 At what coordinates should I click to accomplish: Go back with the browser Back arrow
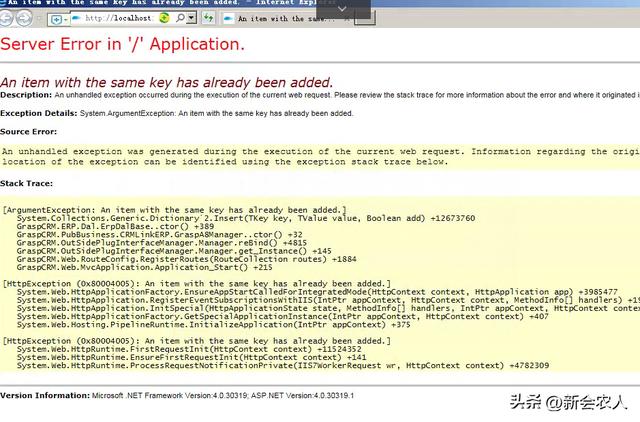point(6,18)
